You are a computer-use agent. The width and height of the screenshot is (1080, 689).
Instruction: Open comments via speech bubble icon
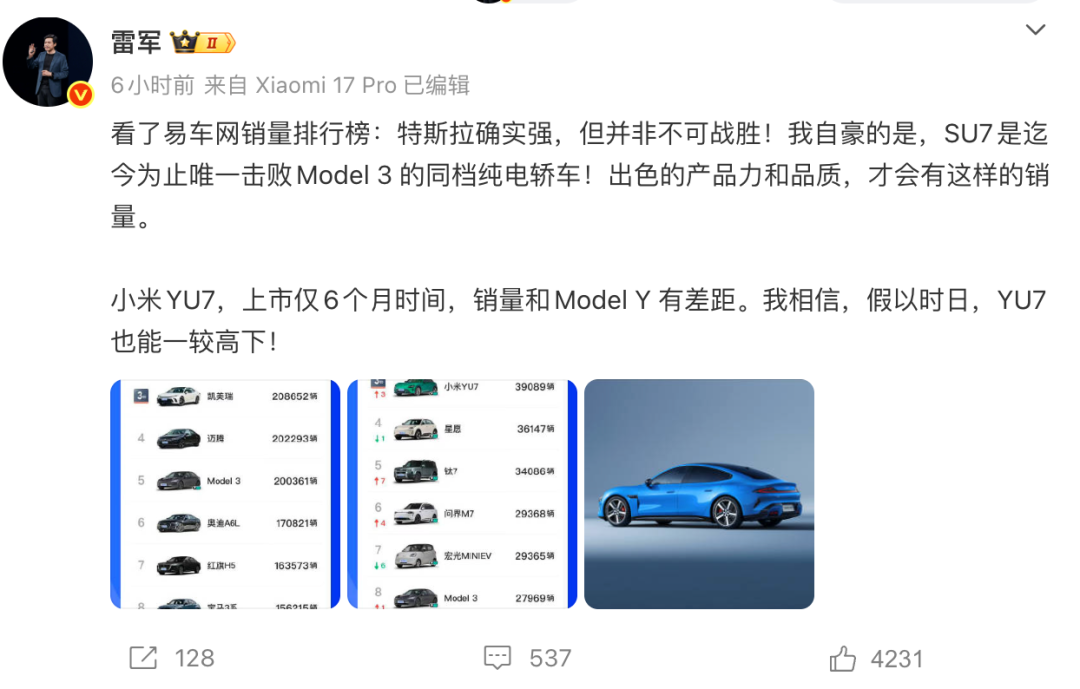pyautogui.click(x=497, y=658)
